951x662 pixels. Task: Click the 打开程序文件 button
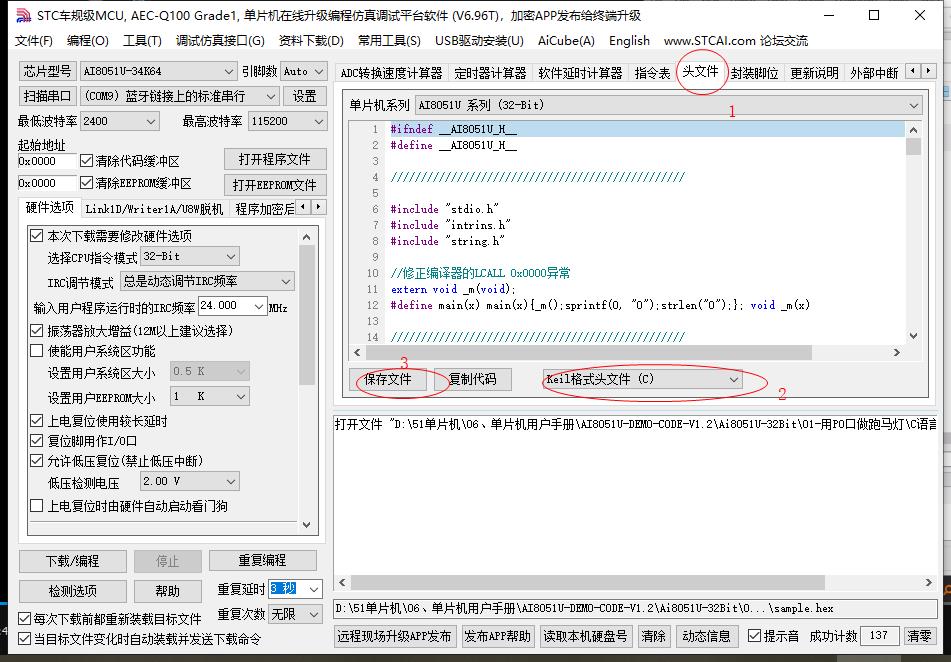[x=274, y=160]
